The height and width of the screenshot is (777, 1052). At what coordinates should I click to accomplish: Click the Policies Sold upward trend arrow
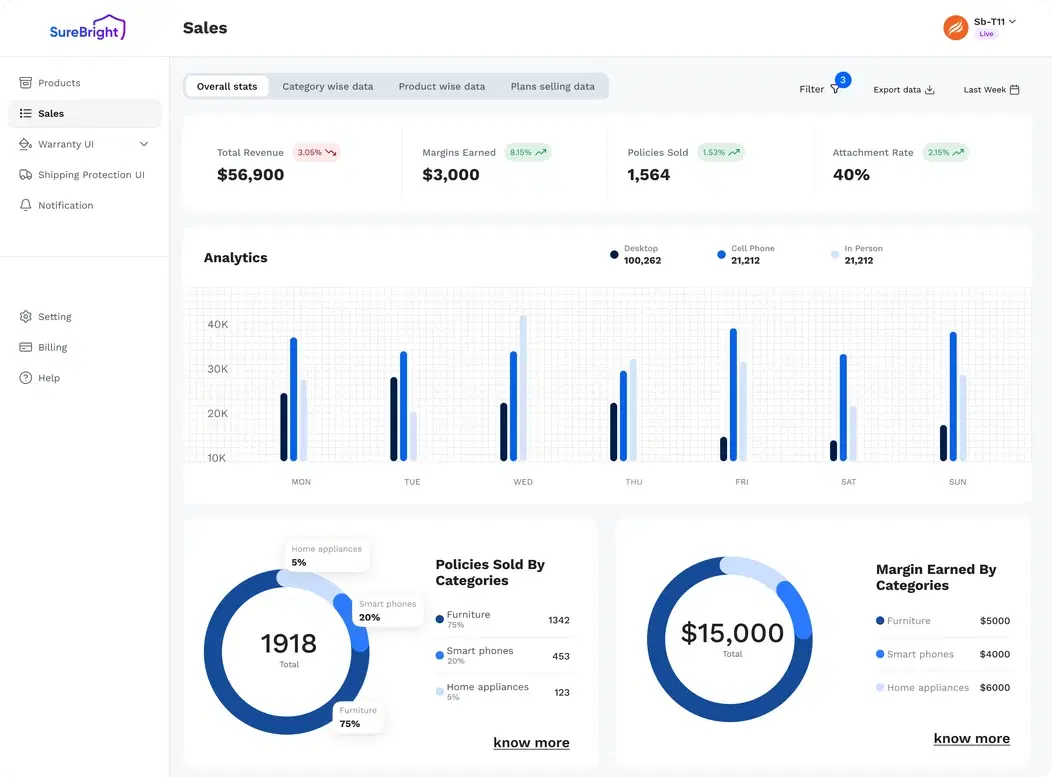[734, 152]
